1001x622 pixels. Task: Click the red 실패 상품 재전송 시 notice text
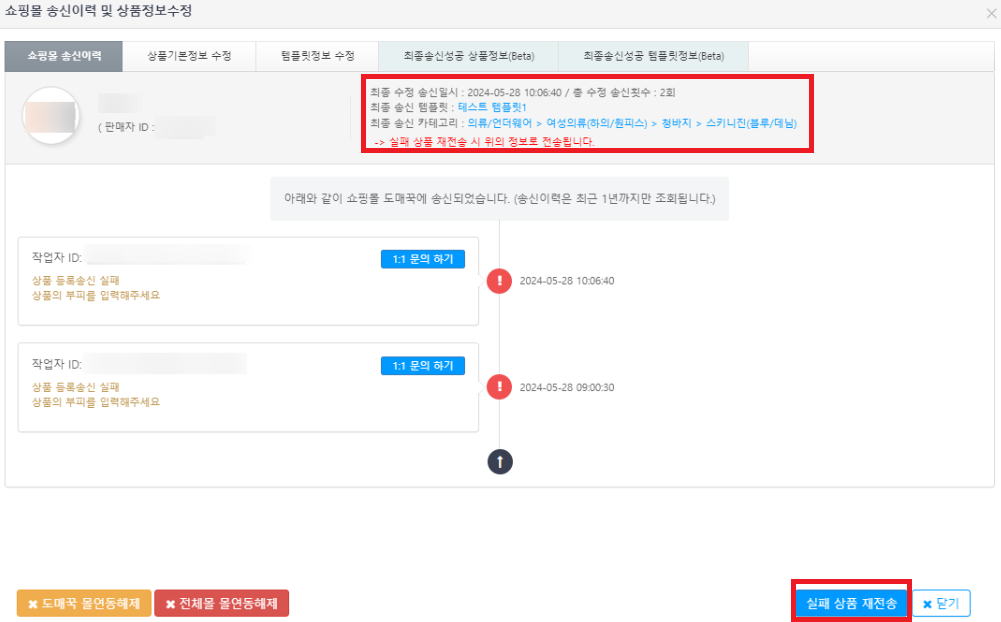tap(484, 142)
